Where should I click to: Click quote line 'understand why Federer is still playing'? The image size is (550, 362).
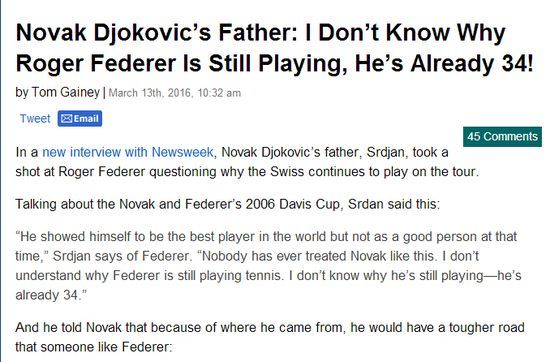pos(268,276)
